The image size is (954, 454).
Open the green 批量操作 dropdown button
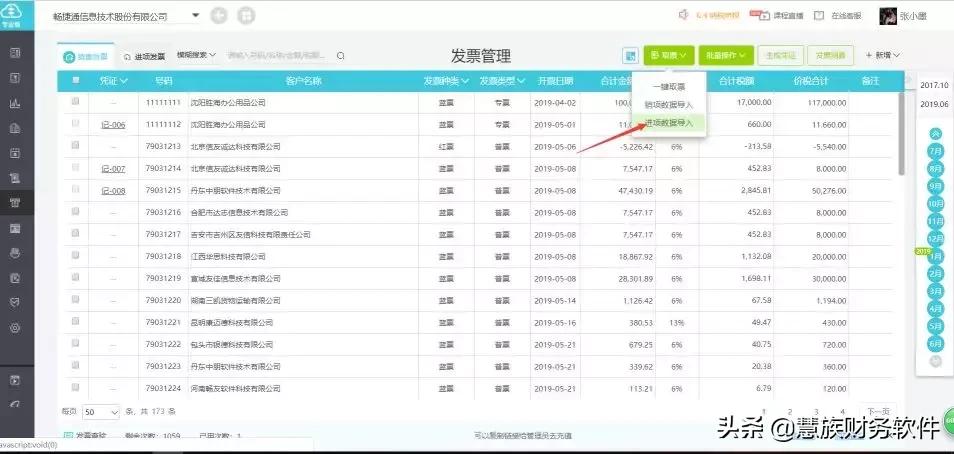(726, 55)
